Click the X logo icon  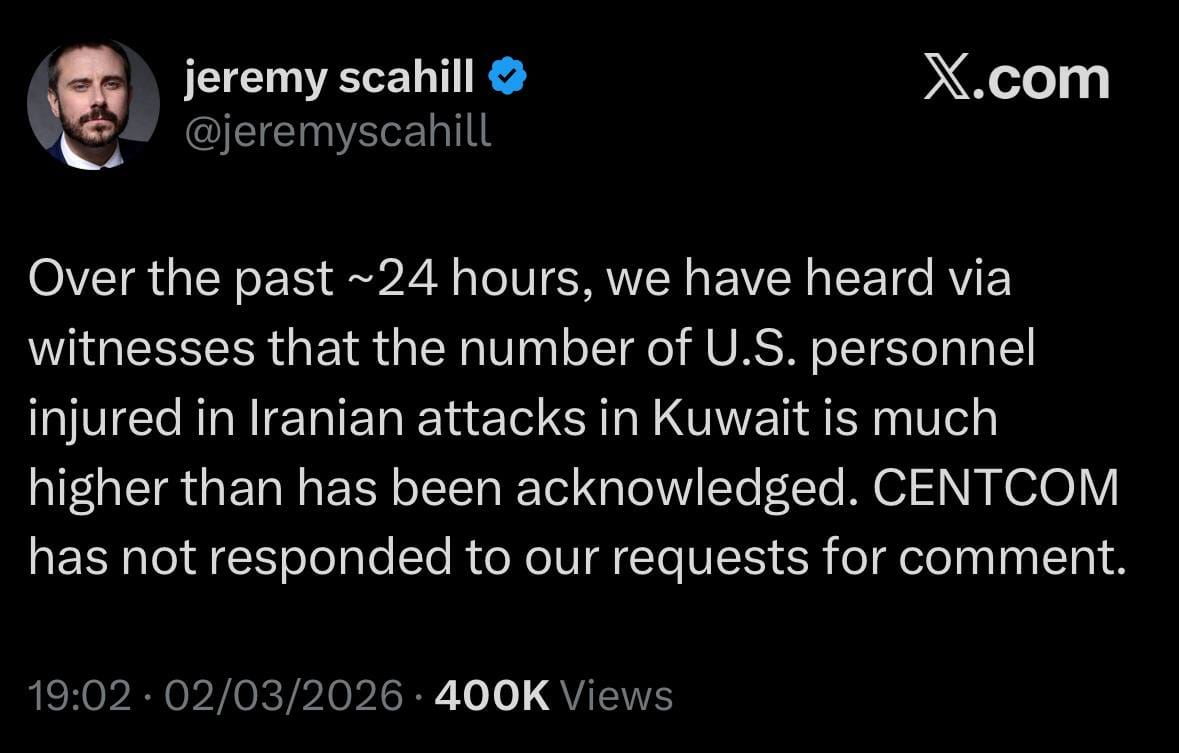(944, 80)
